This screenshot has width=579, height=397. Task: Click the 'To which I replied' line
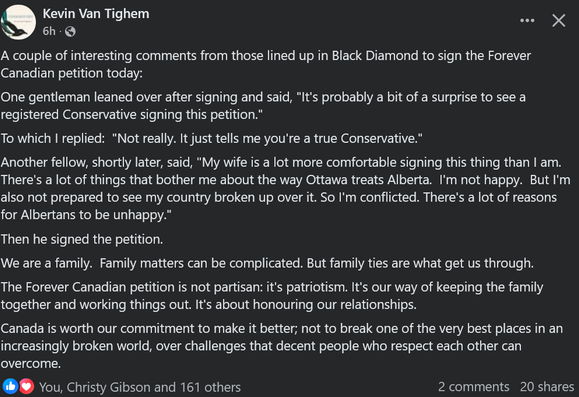[x=212, y=138]
